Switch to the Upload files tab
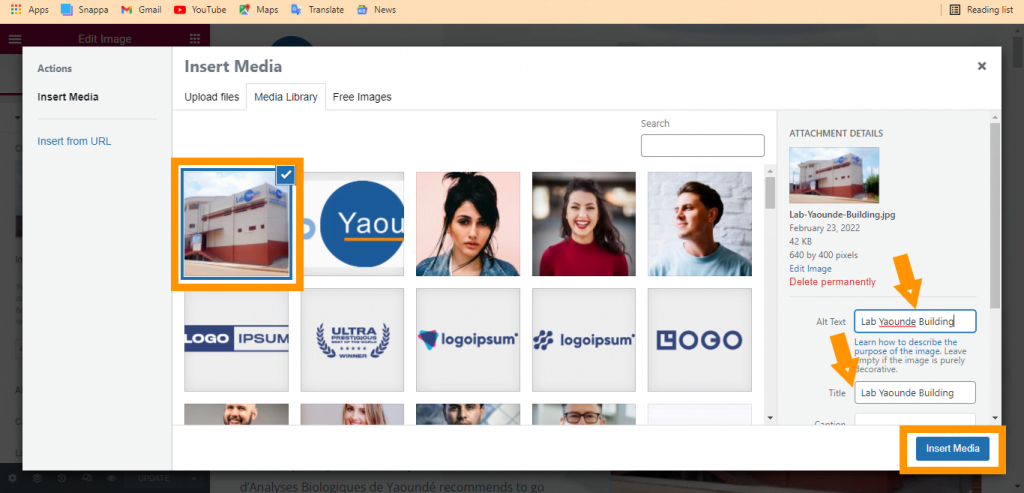The height and width of the screenshot is (493, 1024). click(x=212, y=97)
